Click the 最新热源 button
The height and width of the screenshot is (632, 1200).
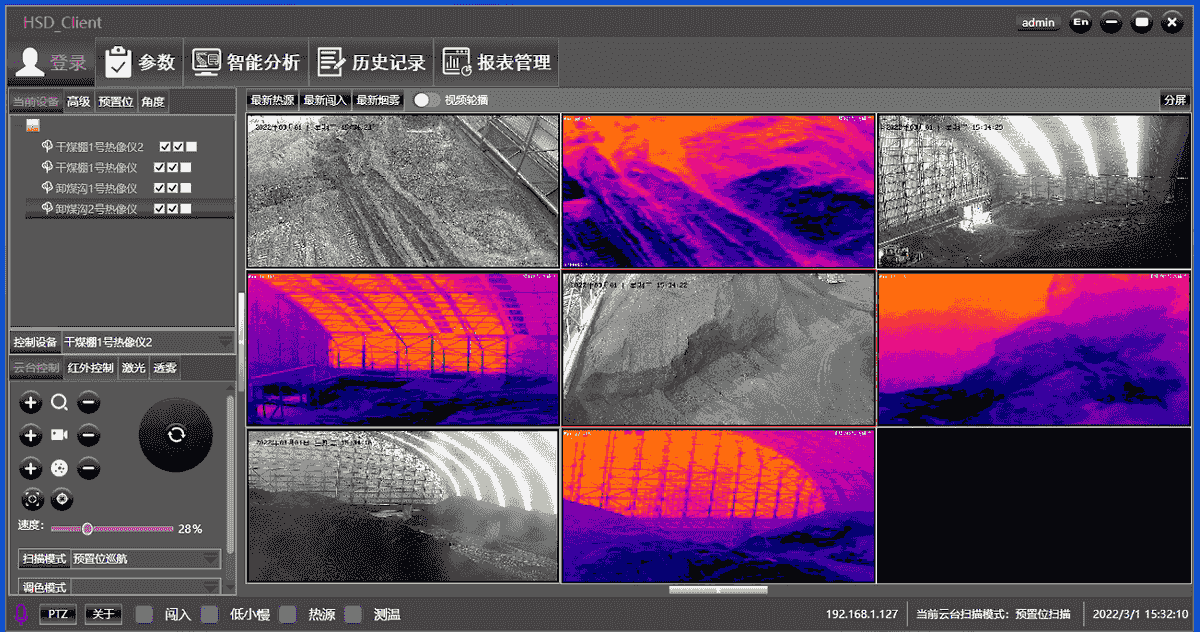272,100
